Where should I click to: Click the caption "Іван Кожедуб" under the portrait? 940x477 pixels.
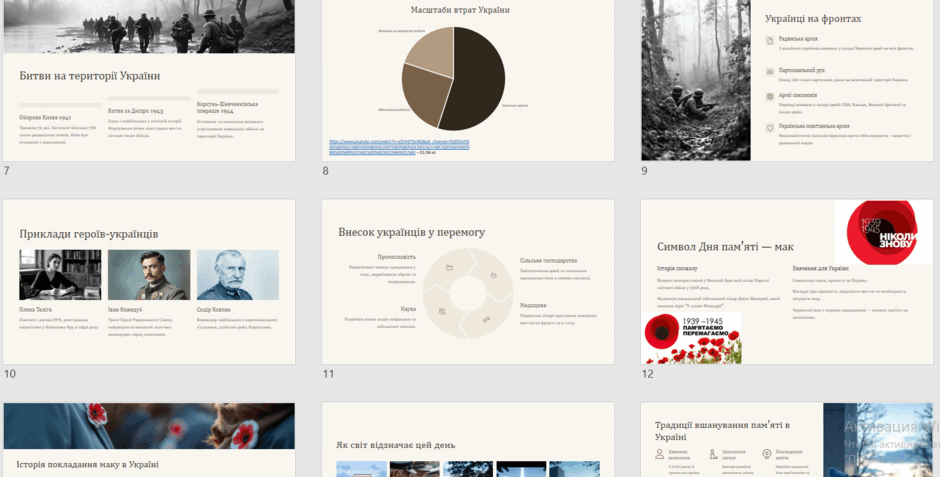point(125,310)
